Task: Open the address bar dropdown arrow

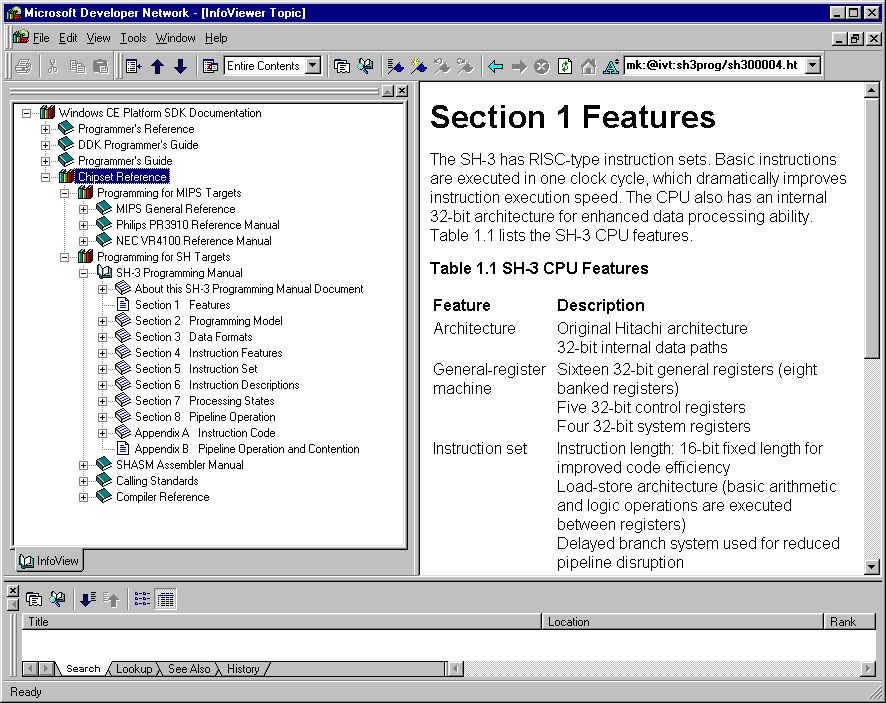Action: (813, 66)
